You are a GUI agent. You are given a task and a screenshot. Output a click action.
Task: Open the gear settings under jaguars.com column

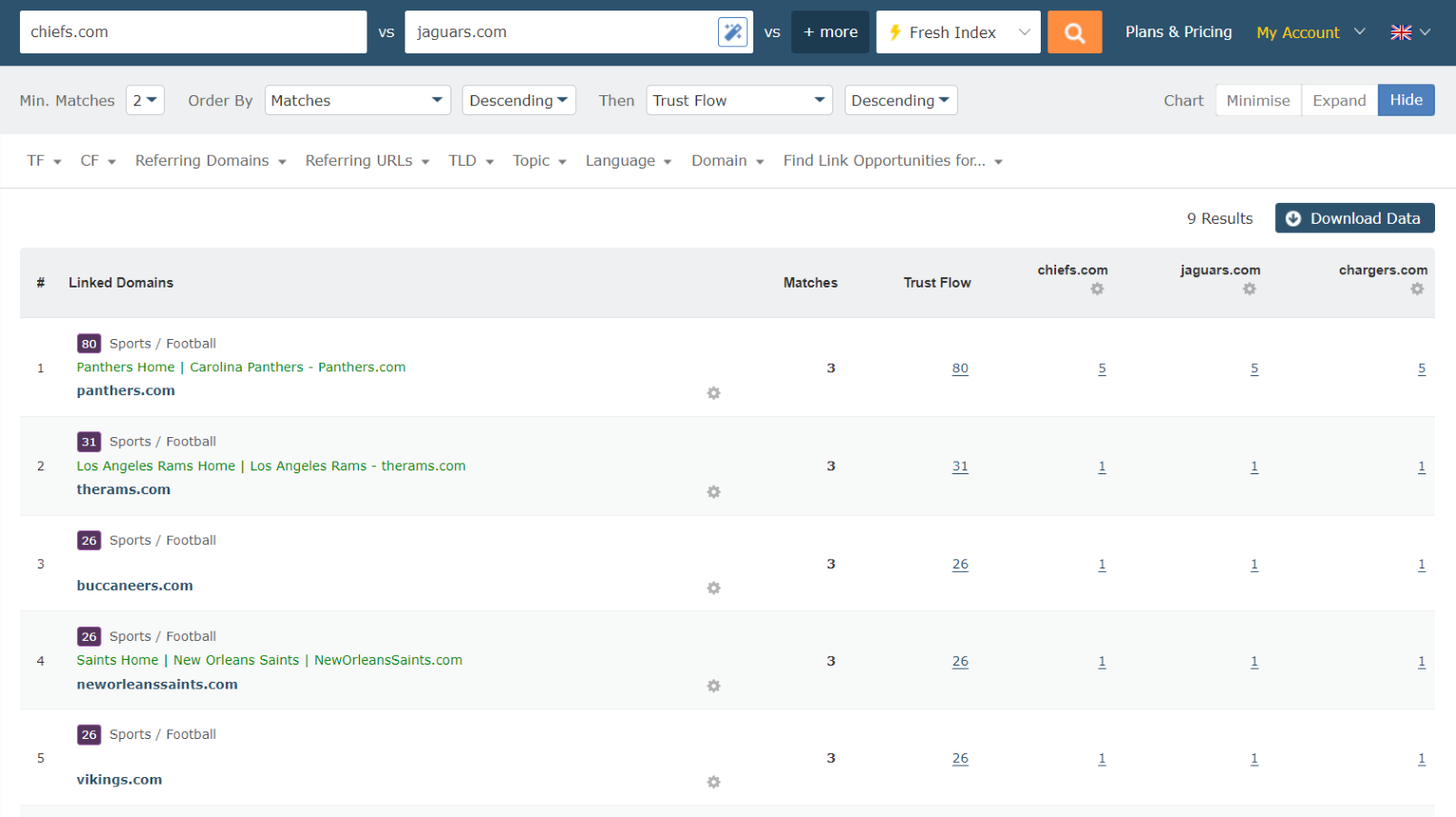[1249, 289]
